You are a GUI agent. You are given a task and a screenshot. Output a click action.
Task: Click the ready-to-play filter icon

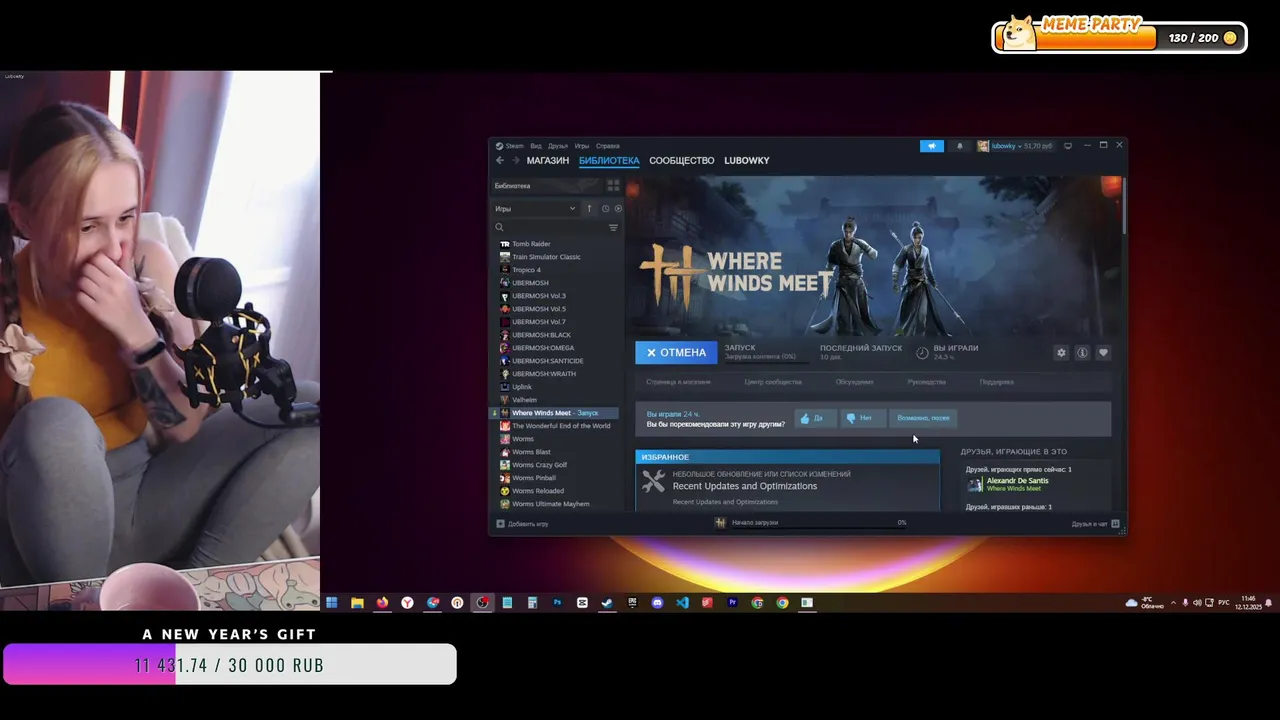tap(618, 208)
